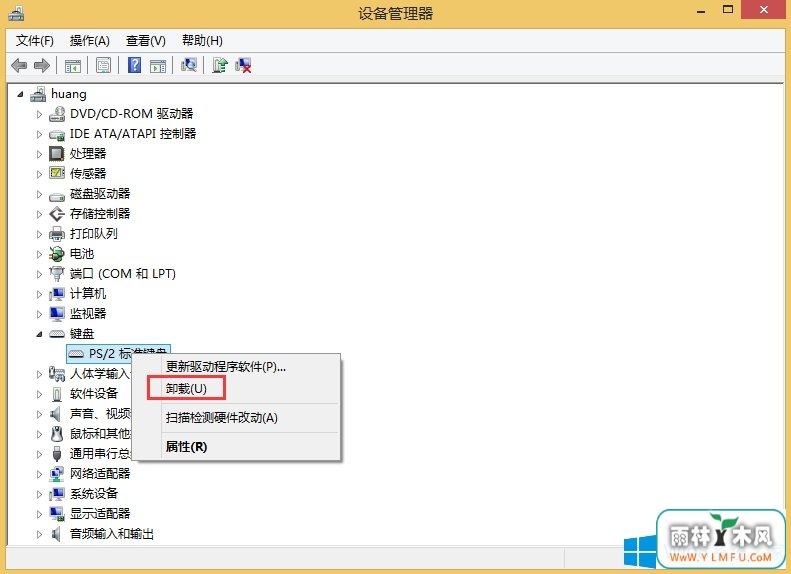Click the 设备管理器 title bar icon
This screenshot has height=574, width=791.
coord(16,13)
